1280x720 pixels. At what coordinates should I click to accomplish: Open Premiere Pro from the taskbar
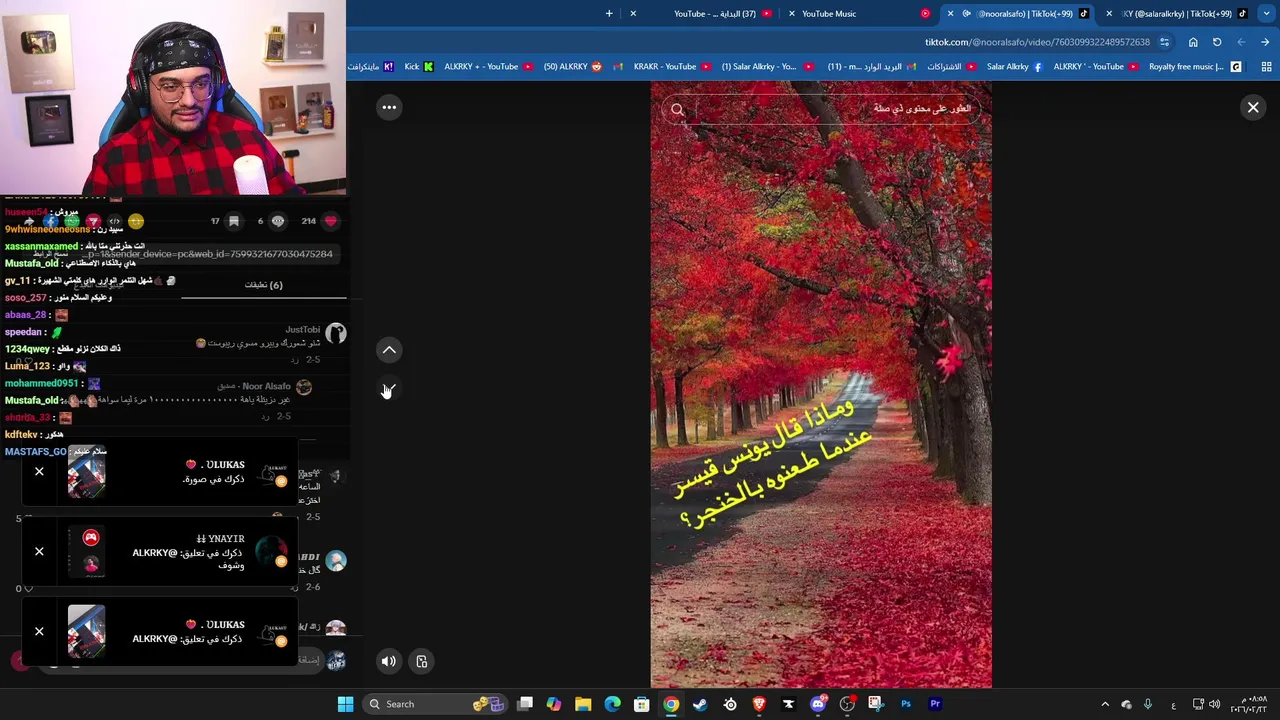coord(935,704)
